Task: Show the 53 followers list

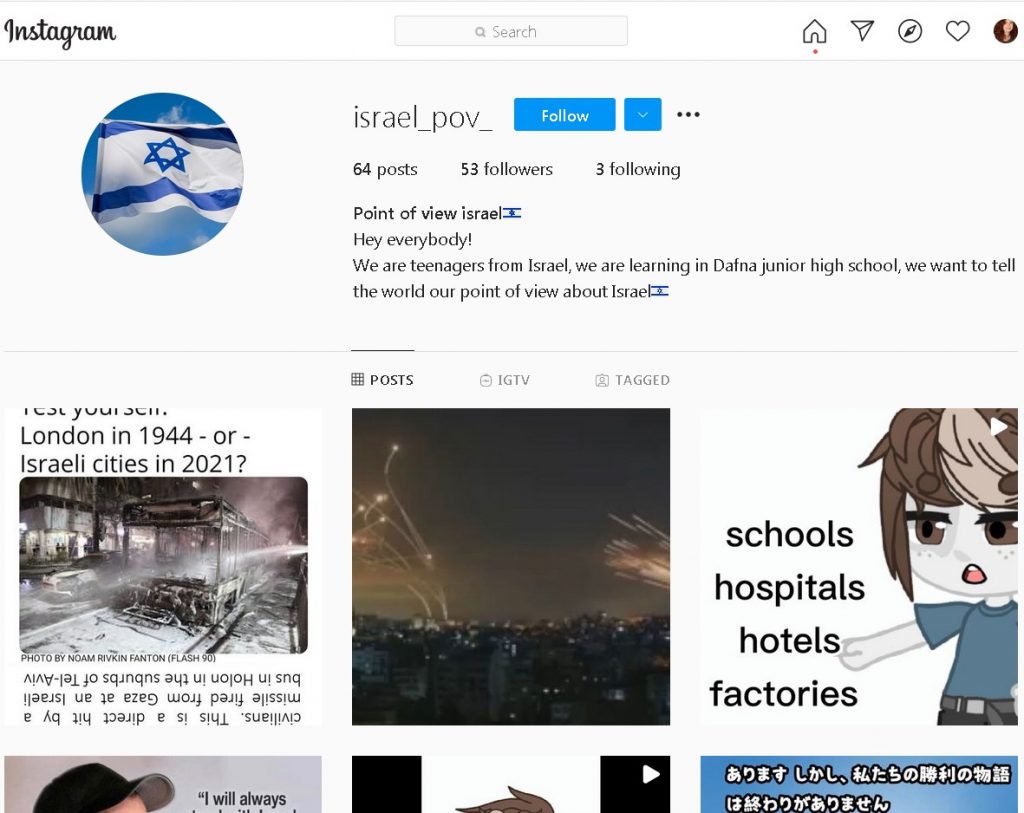Action: [x=507, y=169]
